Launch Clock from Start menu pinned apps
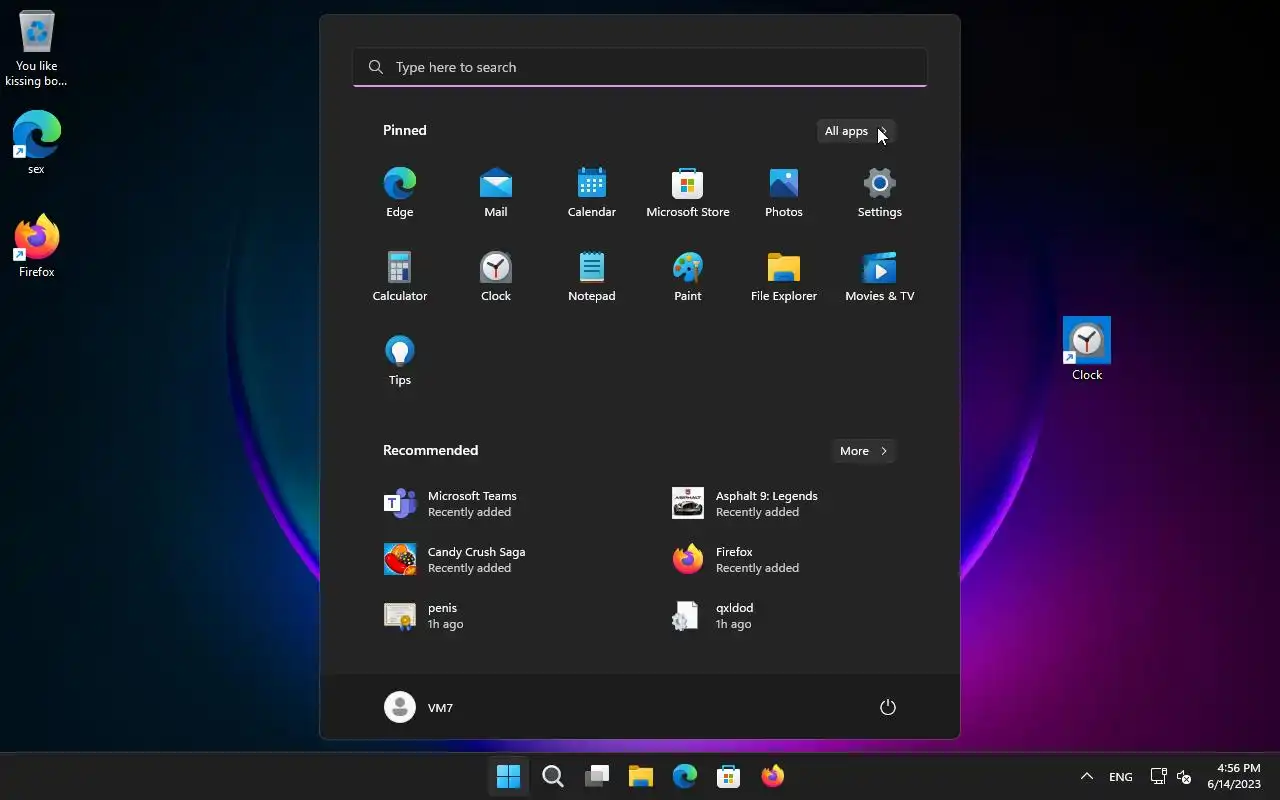This screenshot has width=1280, height=800. tap(495, 276)
